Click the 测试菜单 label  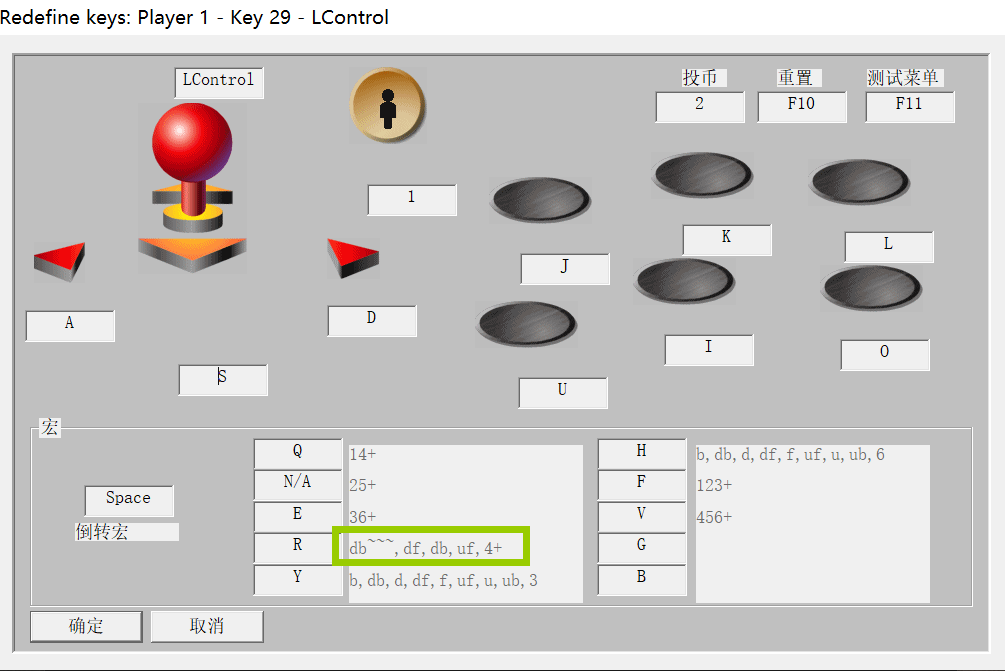pyautogui.click(x=903, y=78)
